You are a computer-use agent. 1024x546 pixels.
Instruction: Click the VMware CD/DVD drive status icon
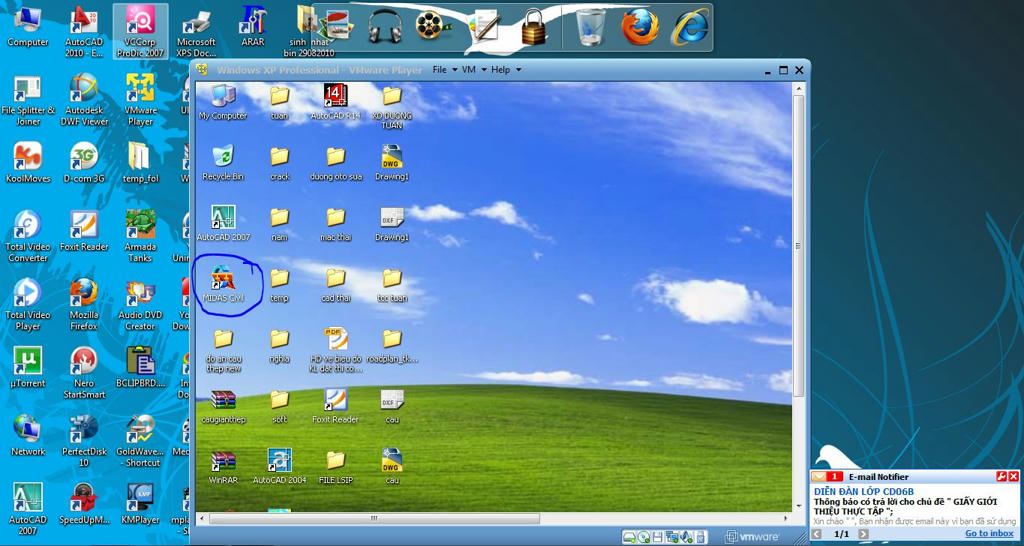[x=644, y=537]
